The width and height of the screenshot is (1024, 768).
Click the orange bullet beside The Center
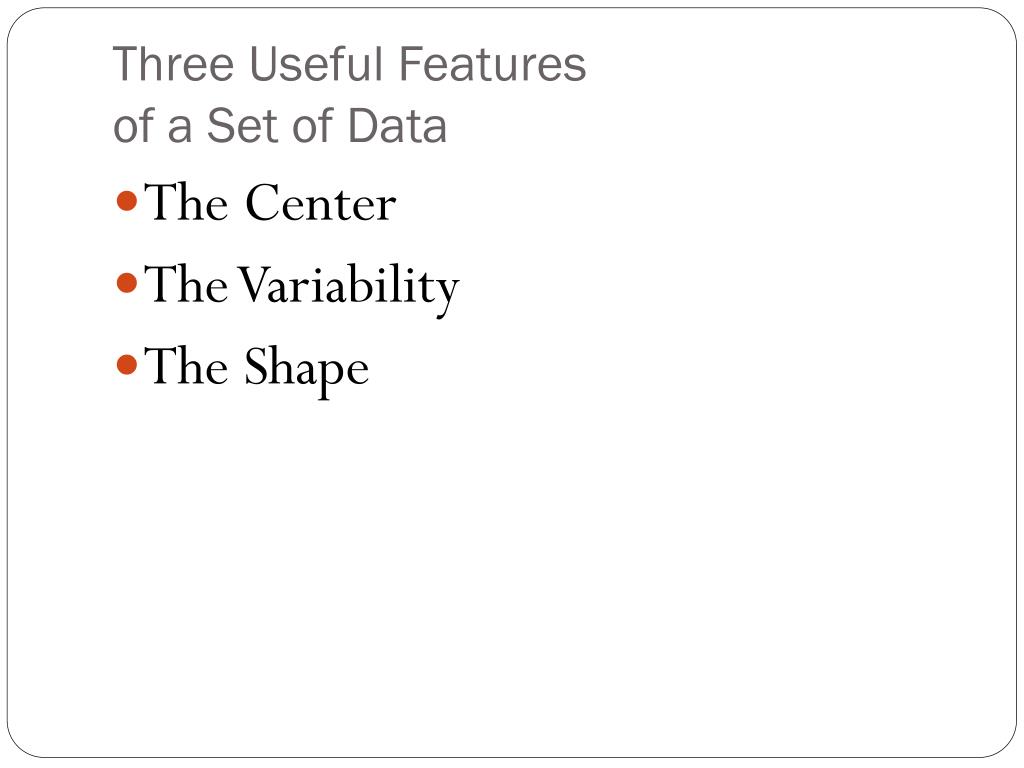click(x=126, y=202)
